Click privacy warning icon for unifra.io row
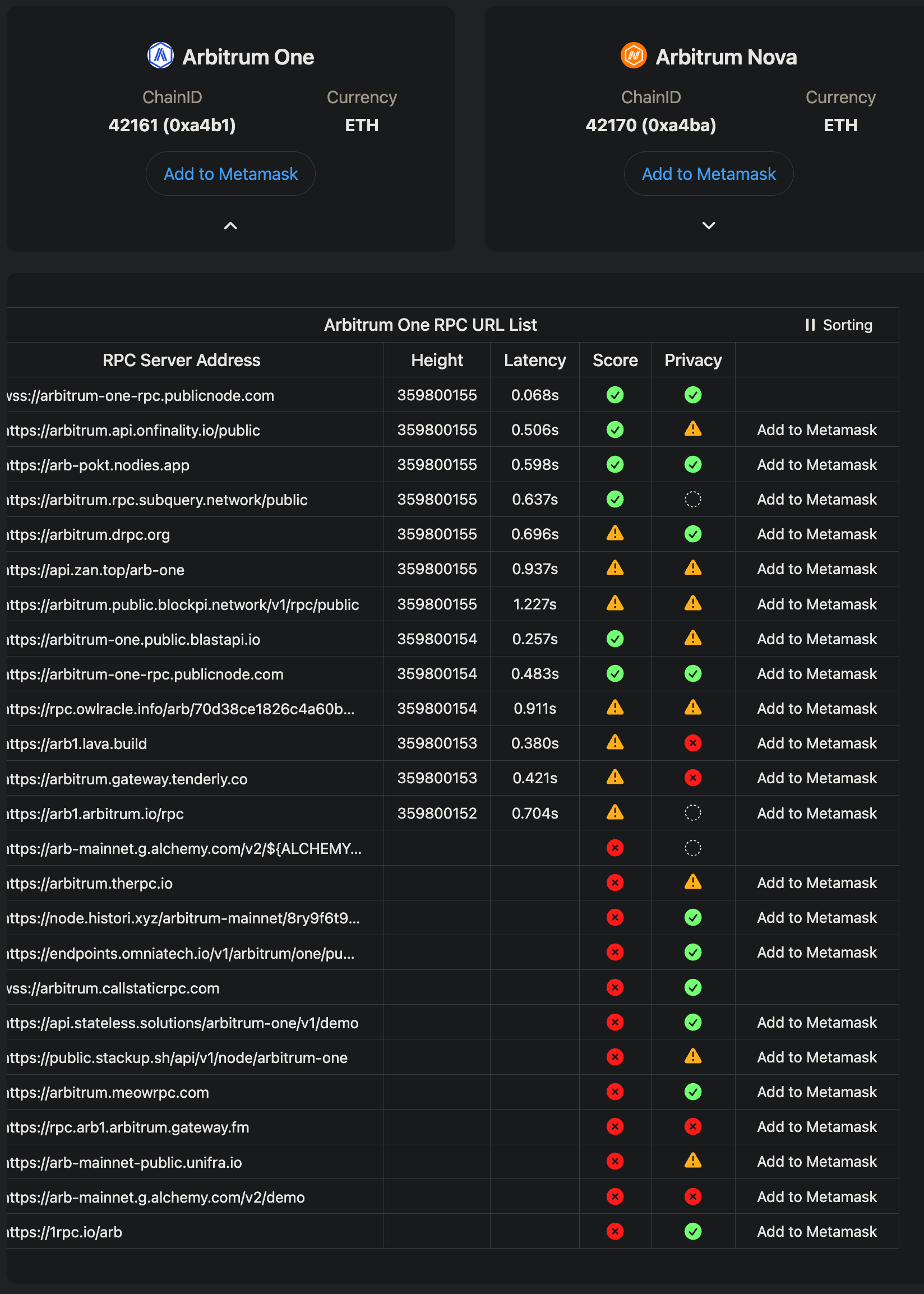 coord(693,1161)
